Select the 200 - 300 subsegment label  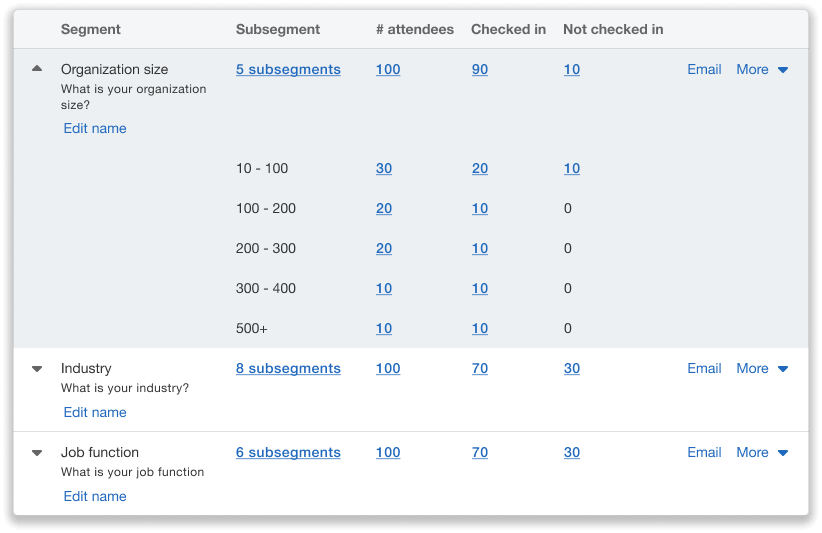(266, 248)
